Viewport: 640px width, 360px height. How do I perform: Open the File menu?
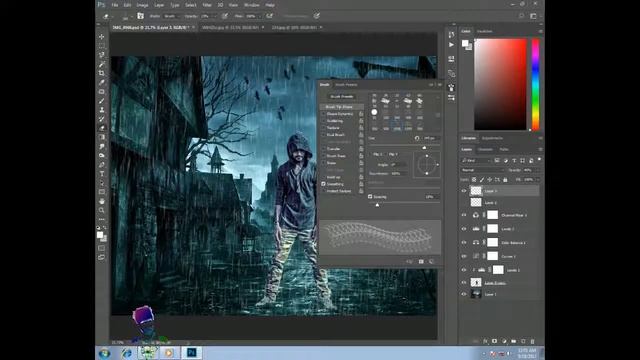tap(115, 5)
